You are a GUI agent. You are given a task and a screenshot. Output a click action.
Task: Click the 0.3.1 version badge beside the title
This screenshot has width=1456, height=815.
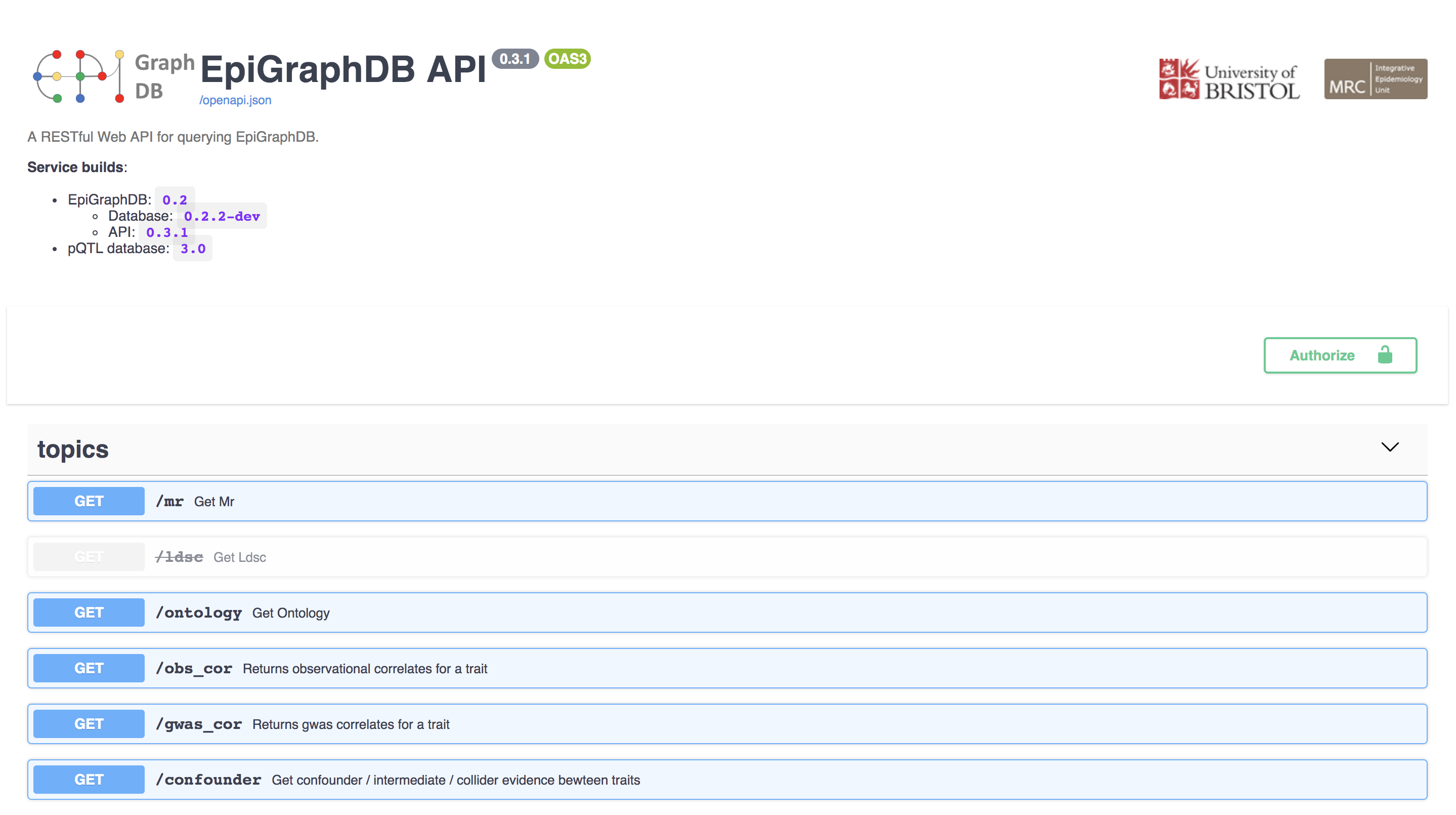[515, 58]
